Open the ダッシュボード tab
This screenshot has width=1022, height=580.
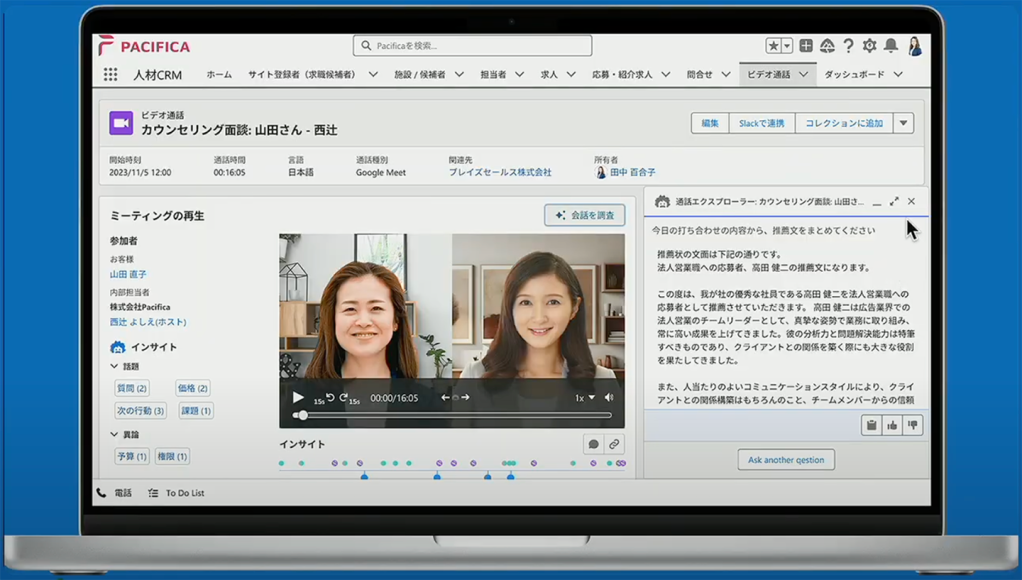[854, 75]
